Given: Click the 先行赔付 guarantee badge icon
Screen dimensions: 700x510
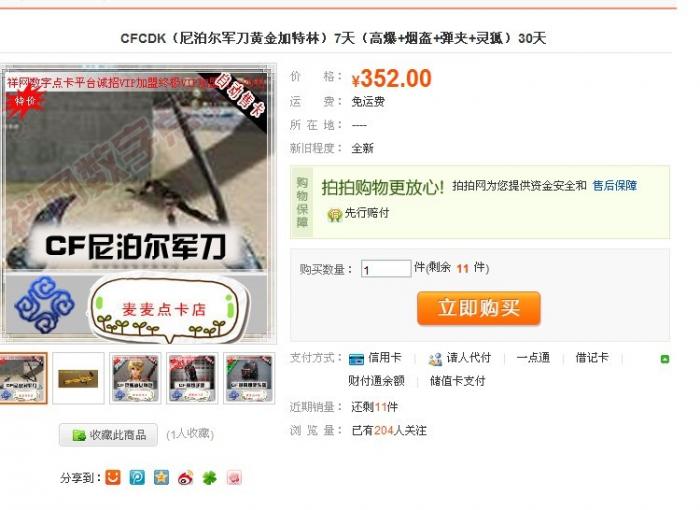Looking at the screenshot, I should 334,215.
